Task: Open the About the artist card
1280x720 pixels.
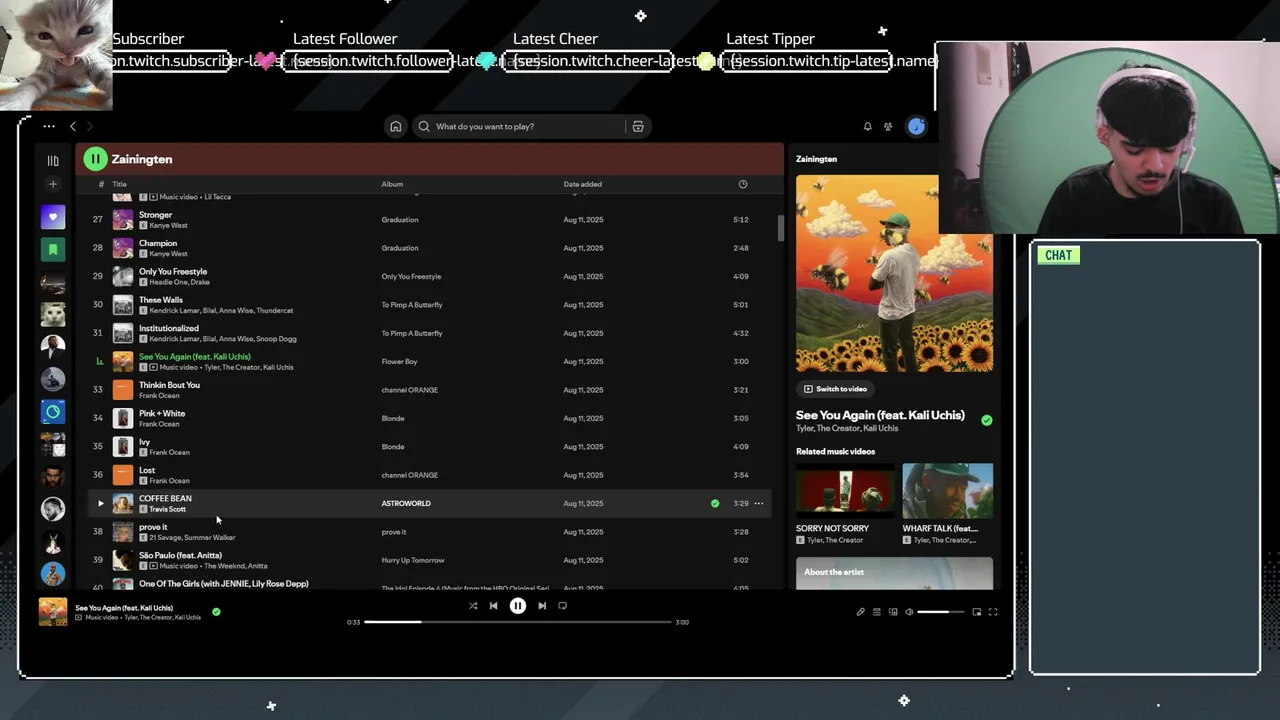Action: [x=894, y=574]
